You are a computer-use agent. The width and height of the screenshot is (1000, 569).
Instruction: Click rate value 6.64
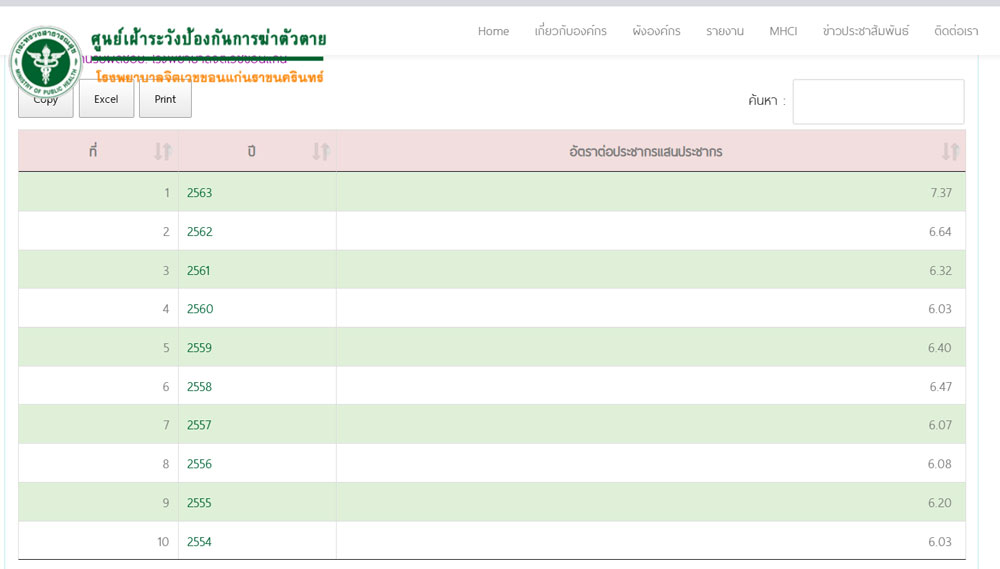click(x=940, y=232)
